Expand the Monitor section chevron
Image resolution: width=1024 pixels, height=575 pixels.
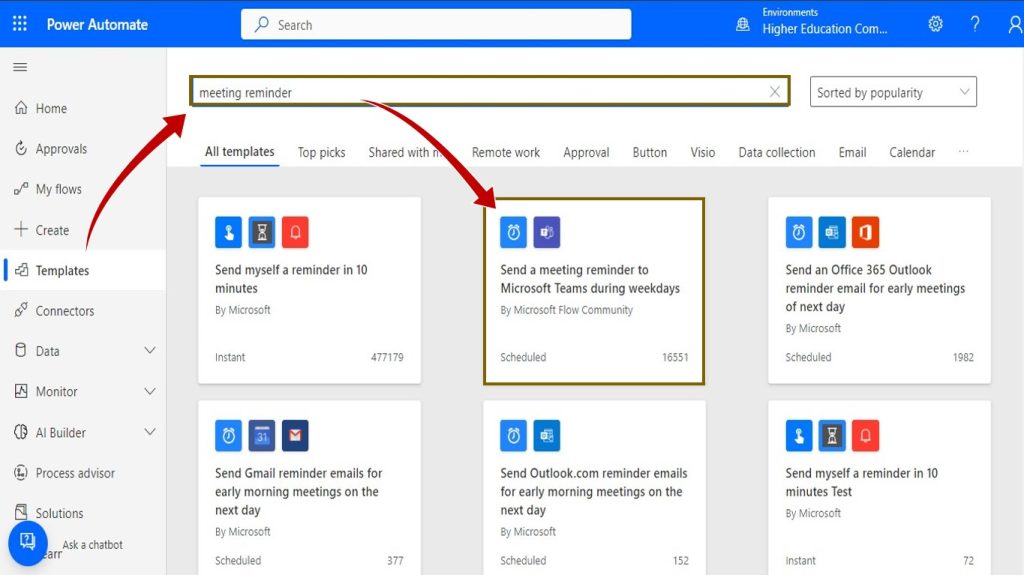coord(150,391)
